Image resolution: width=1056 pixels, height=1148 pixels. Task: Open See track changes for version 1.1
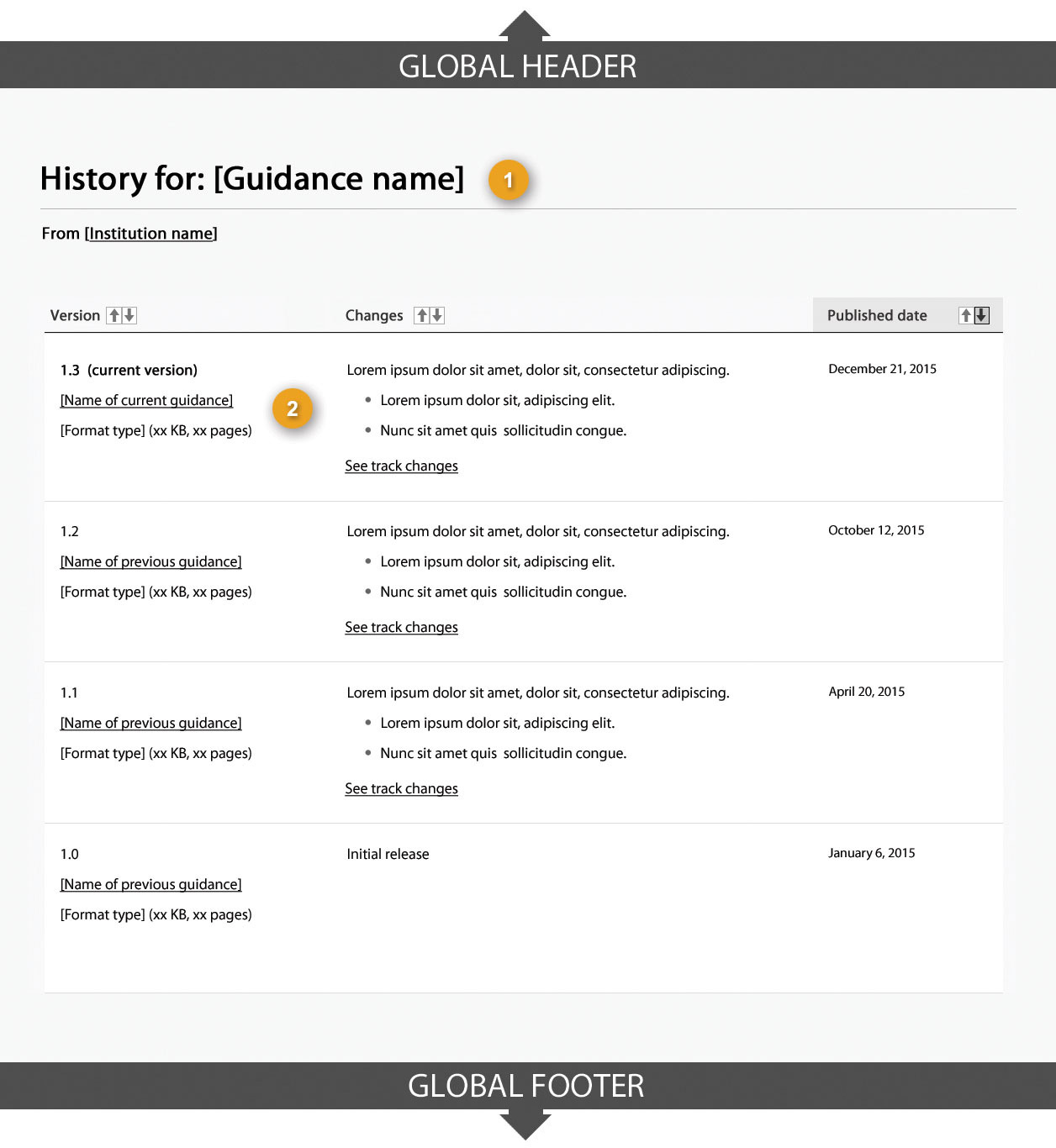click(401, 788)
